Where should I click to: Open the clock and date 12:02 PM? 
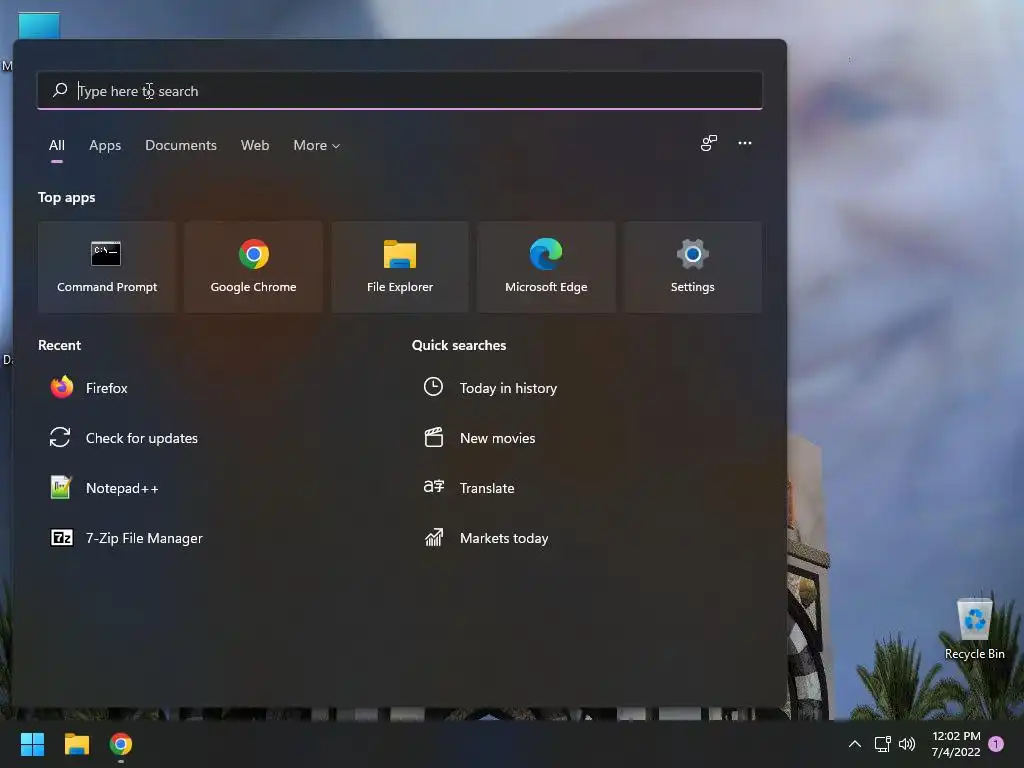coord(956,744)
